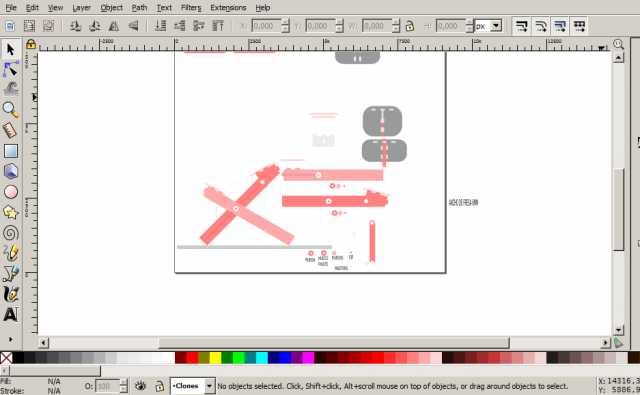
Task: Expand hidden toolbox tools arrow
Action: tap(11, 339)
